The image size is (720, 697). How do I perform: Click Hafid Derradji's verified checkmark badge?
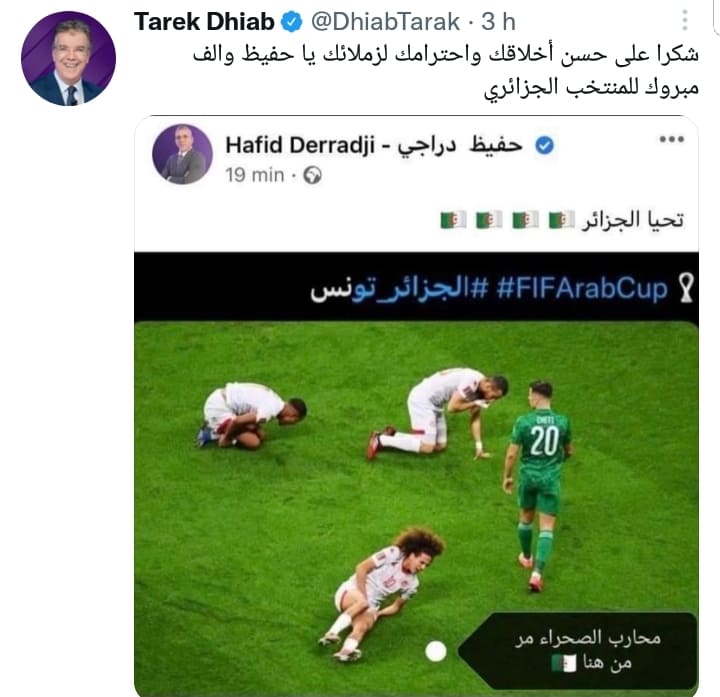545,146
